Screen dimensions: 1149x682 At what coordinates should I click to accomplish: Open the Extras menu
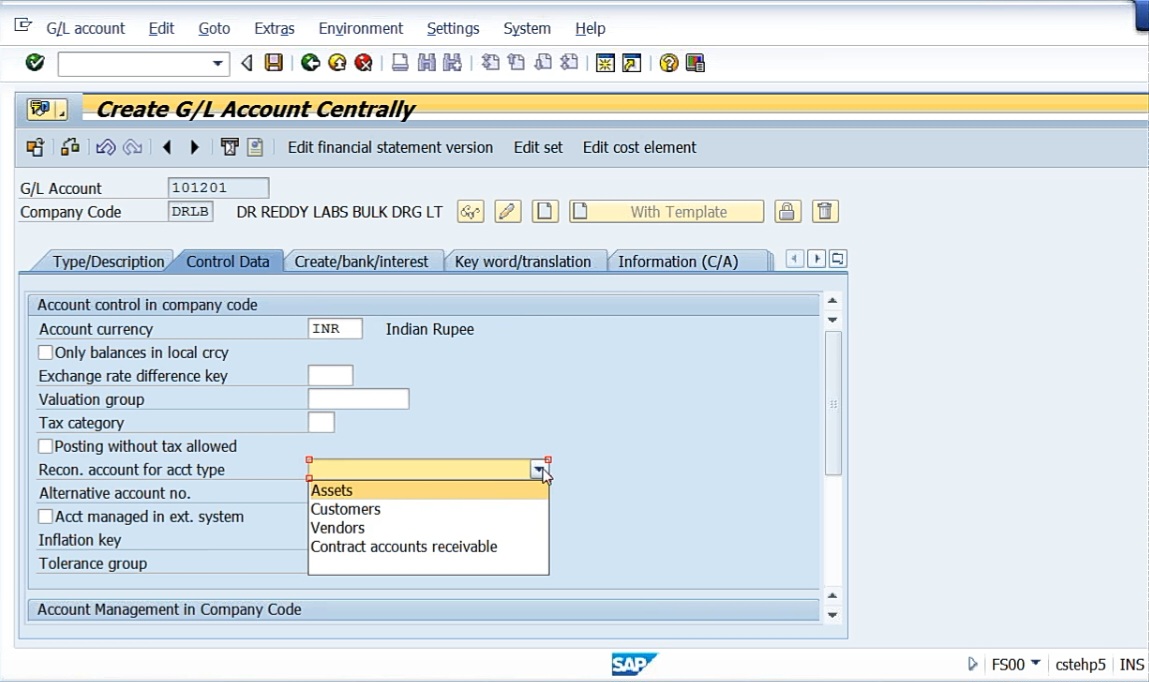pyautogui.click(x=274, y=29)
